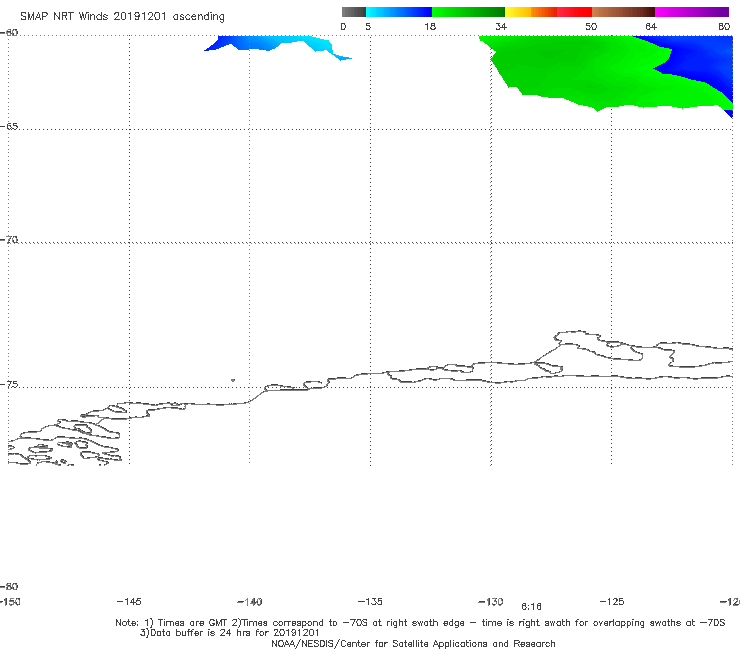Screen dimensions: 740x650
Task: Click the cyan-to-blue segment of the color bar
Action: point(399,12)
